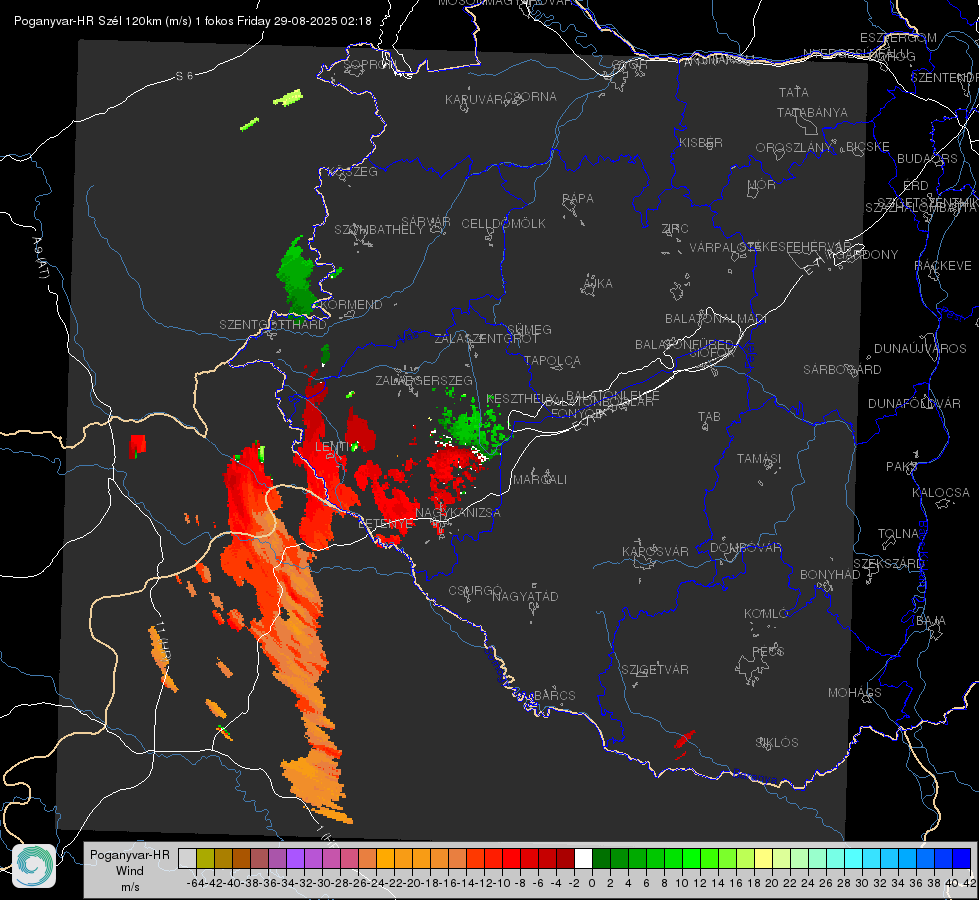
Task: Click the CSORNA town label
Action: (x=531, y=97)
